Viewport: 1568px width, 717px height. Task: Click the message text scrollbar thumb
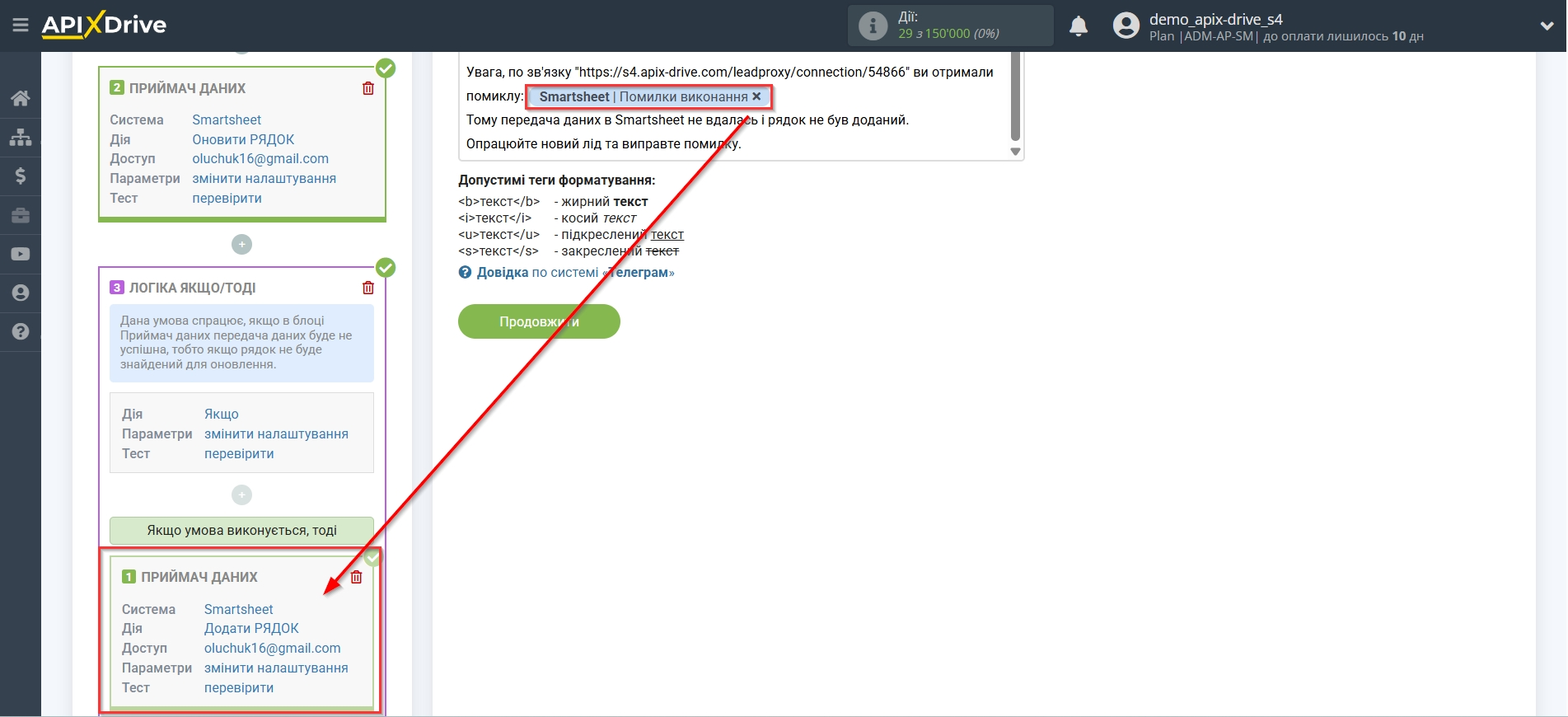(x=1015, y=95)
